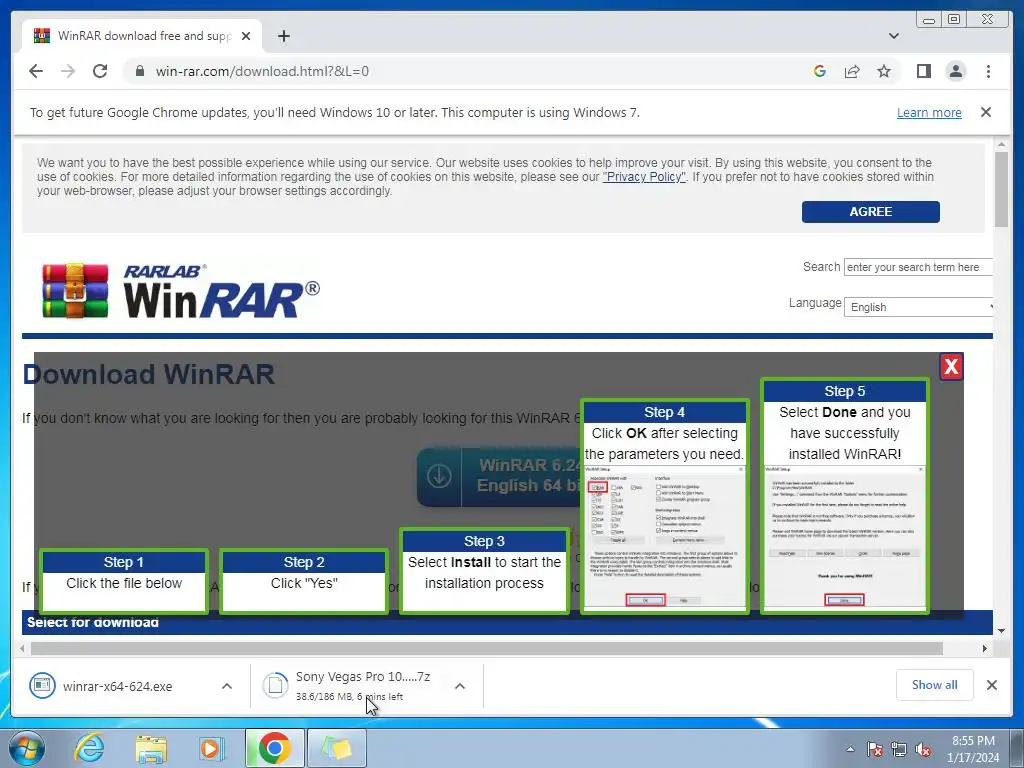Click the address bar URL
This screenshot has height=768, width=1024.
click(262, 71)
